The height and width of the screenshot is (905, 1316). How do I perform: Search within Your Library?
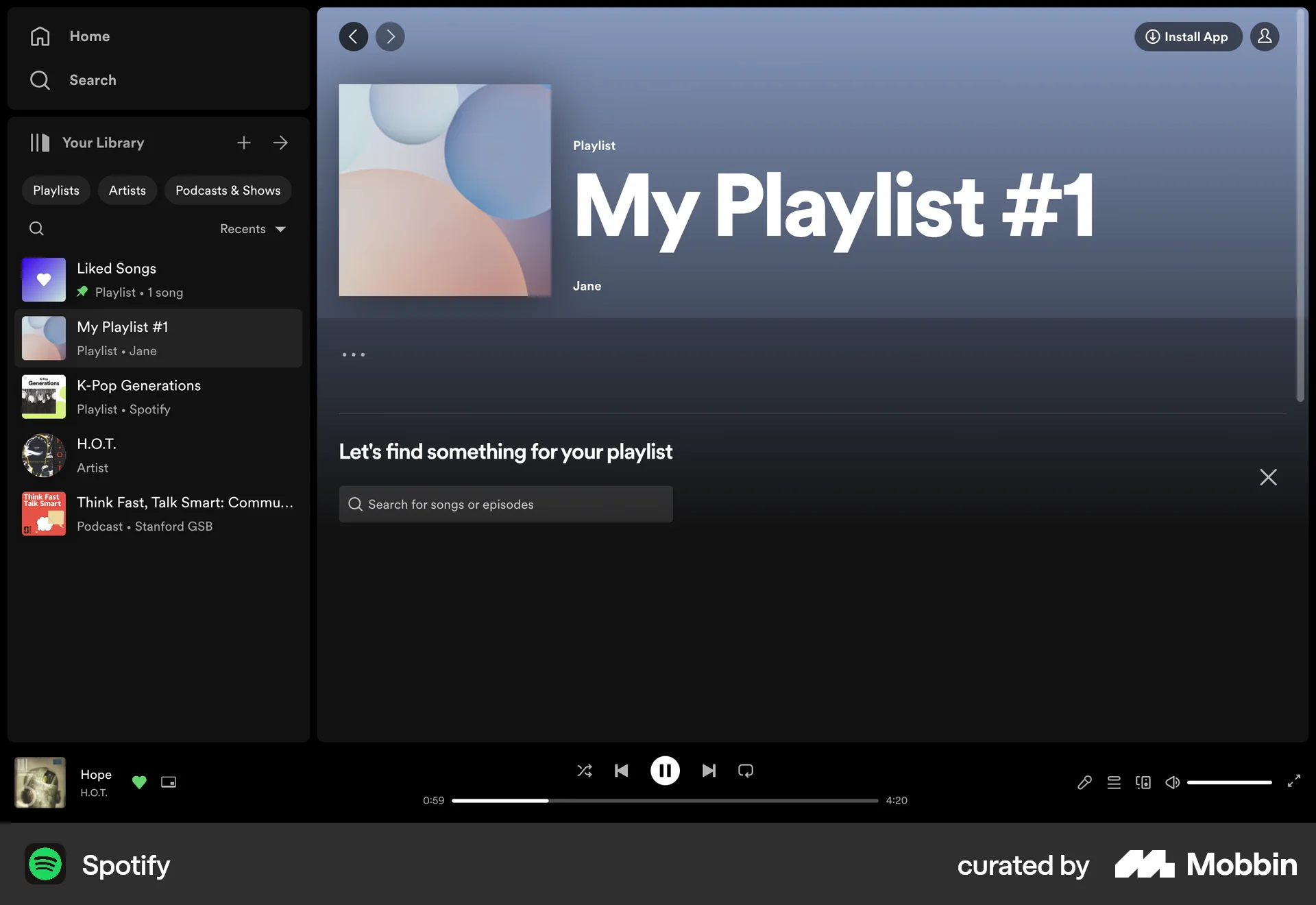36,228
